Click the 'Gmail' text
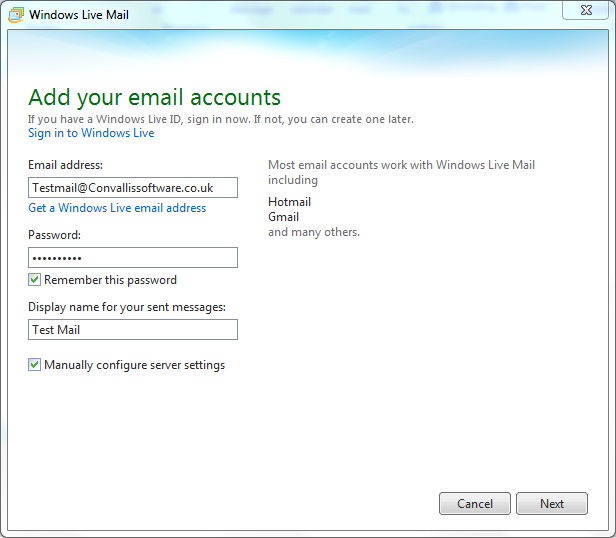This screenshot has height=538, width=616. (x=283, y=217)
